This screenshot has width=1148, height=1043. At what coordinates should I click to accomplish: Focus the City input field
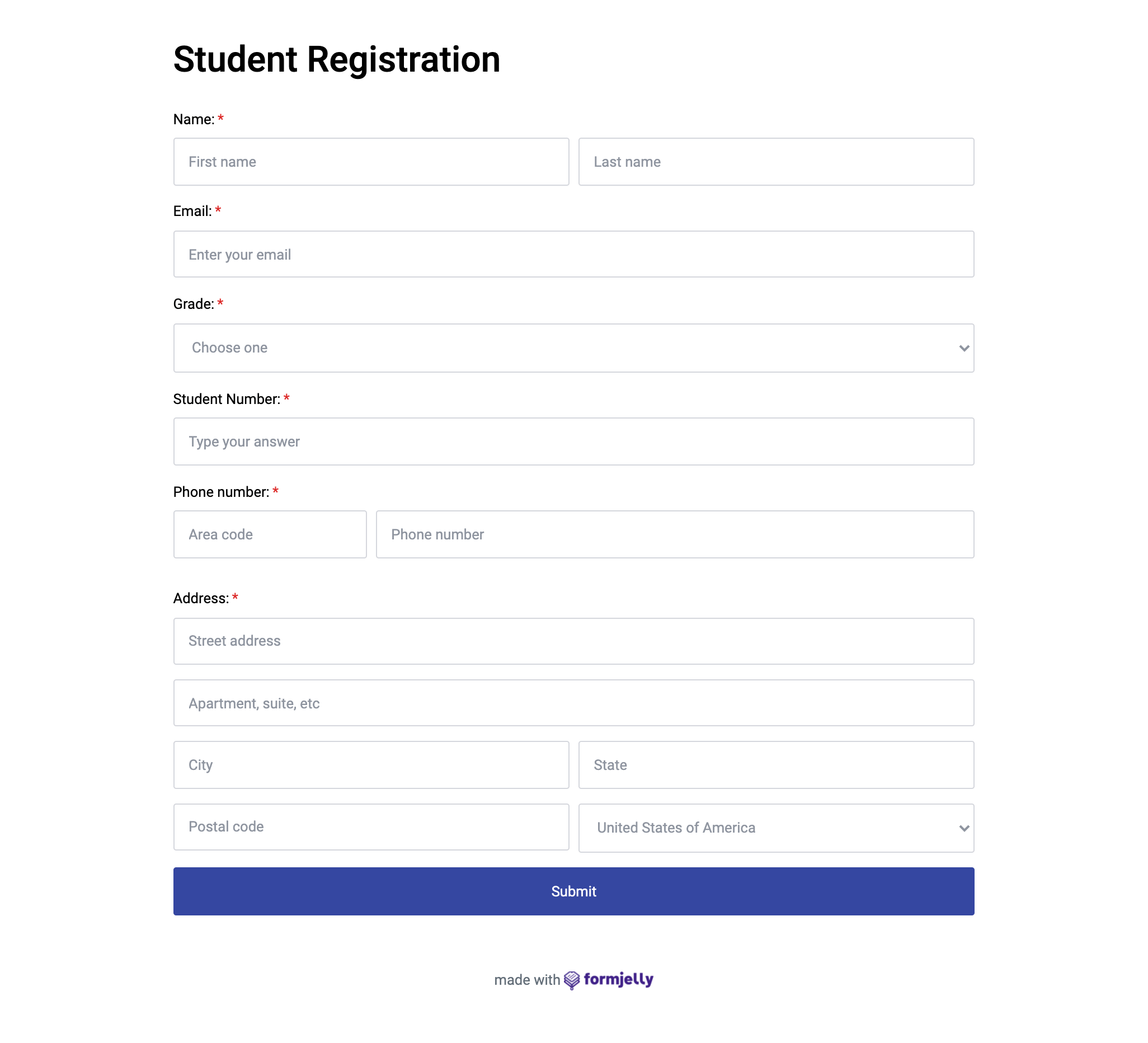pos(371,765)
